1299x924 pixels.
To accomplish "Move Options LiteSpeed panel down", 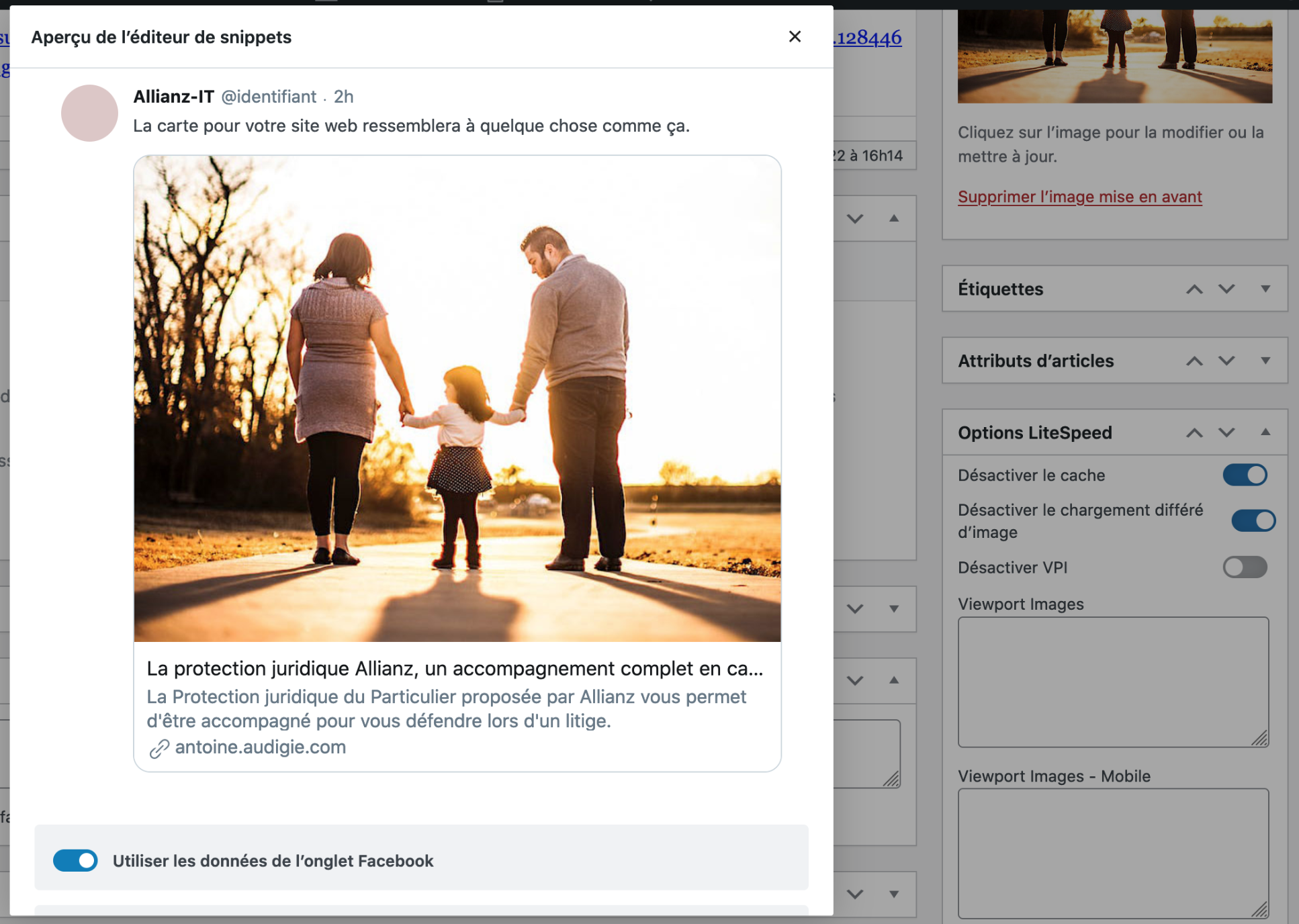I will click(1226, 433).
